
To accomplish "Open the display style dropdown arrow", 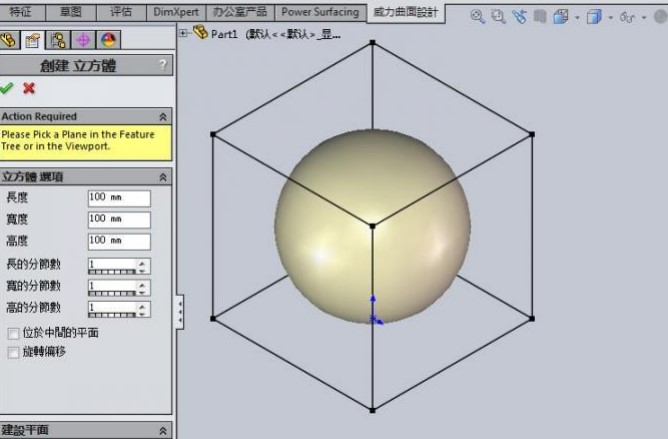I will 609,17.
